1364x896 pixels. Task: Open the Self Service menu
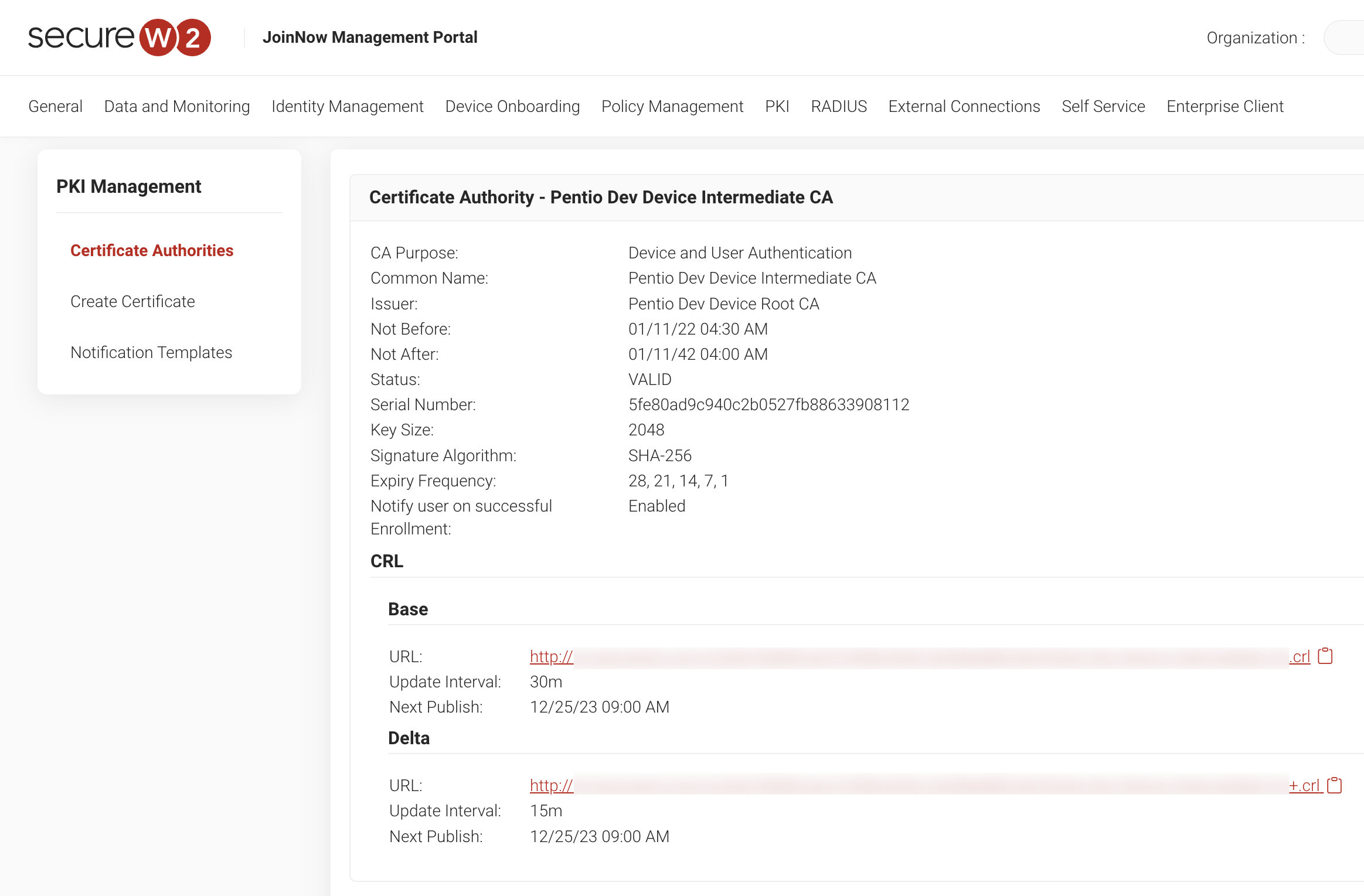click(x=1103, y=106)
